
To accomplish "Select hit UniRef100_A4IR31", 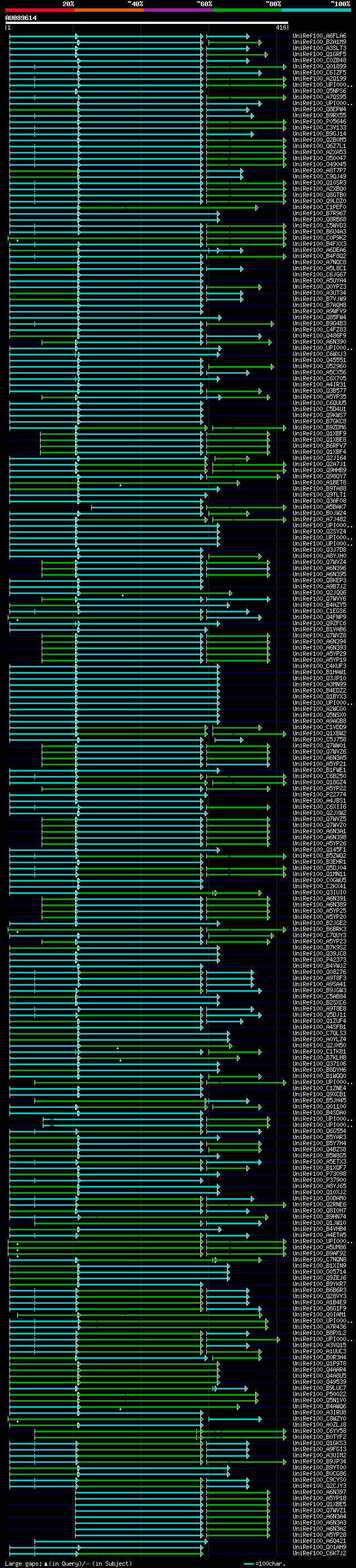I will click(x=319, y=385).
